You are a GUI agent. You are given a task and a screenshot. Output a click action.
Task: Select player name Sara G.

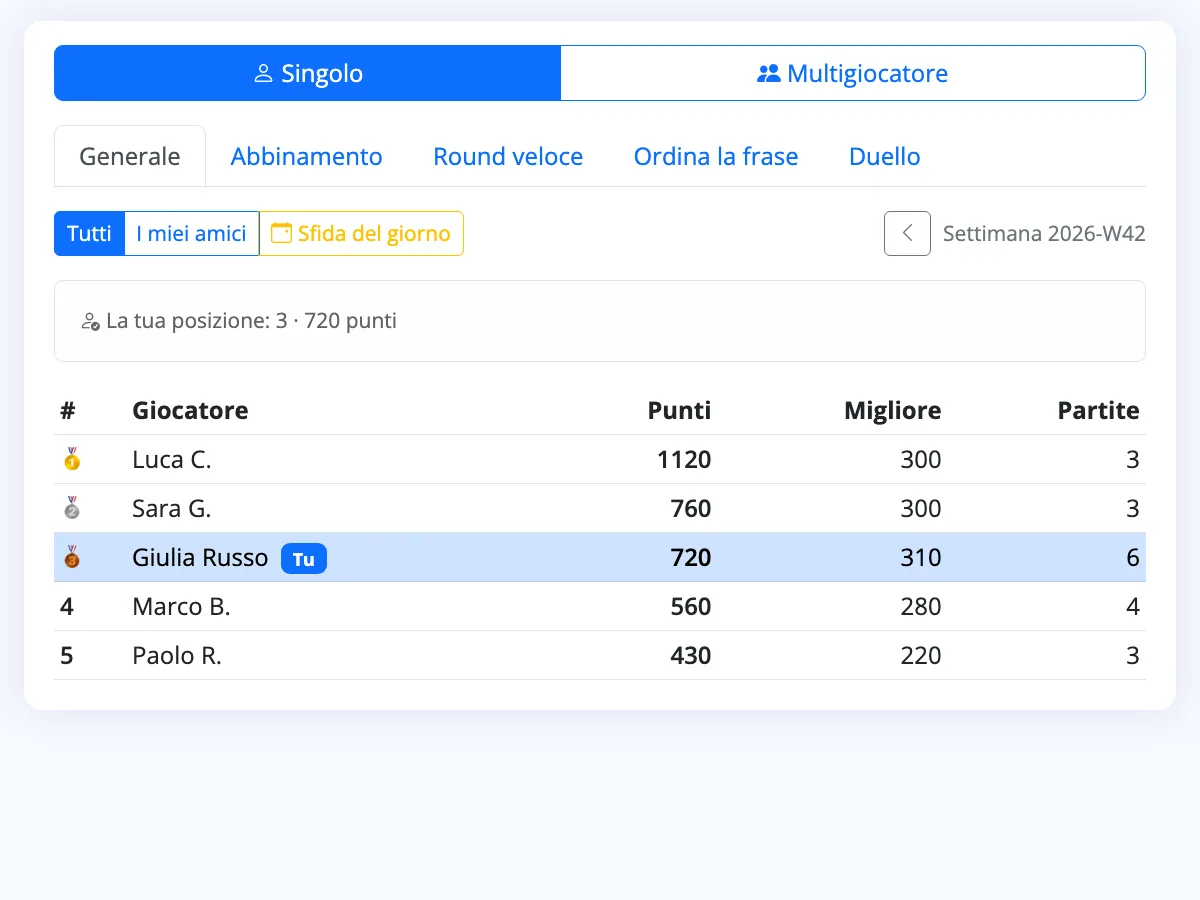[x=172, y=508]
